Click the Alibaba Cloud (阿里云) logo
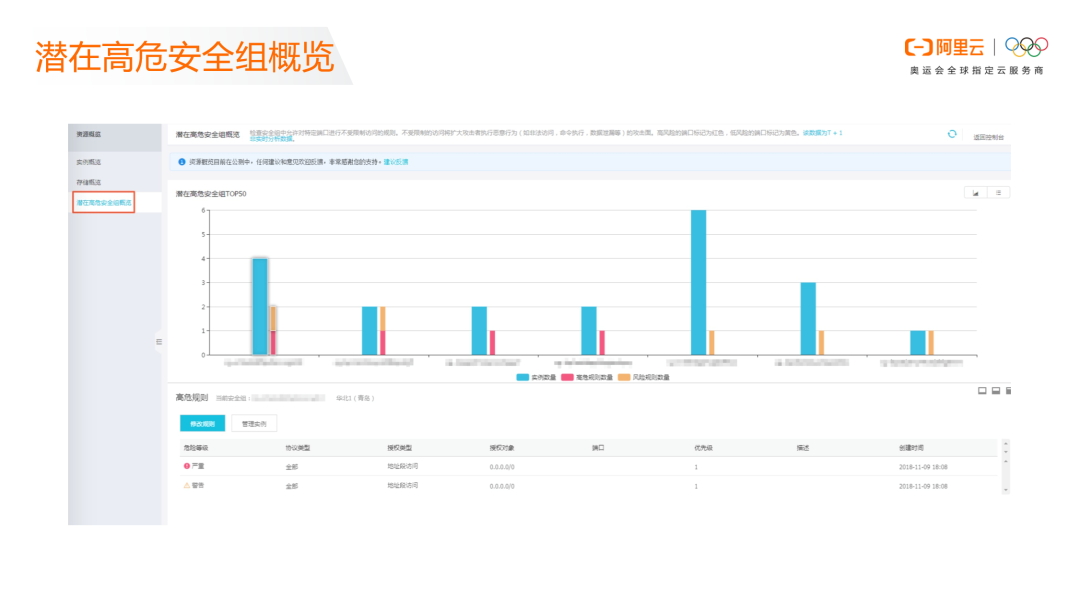Image resolution: width=1080 pixels, height=600 pixels. click(x=944, y=48)
